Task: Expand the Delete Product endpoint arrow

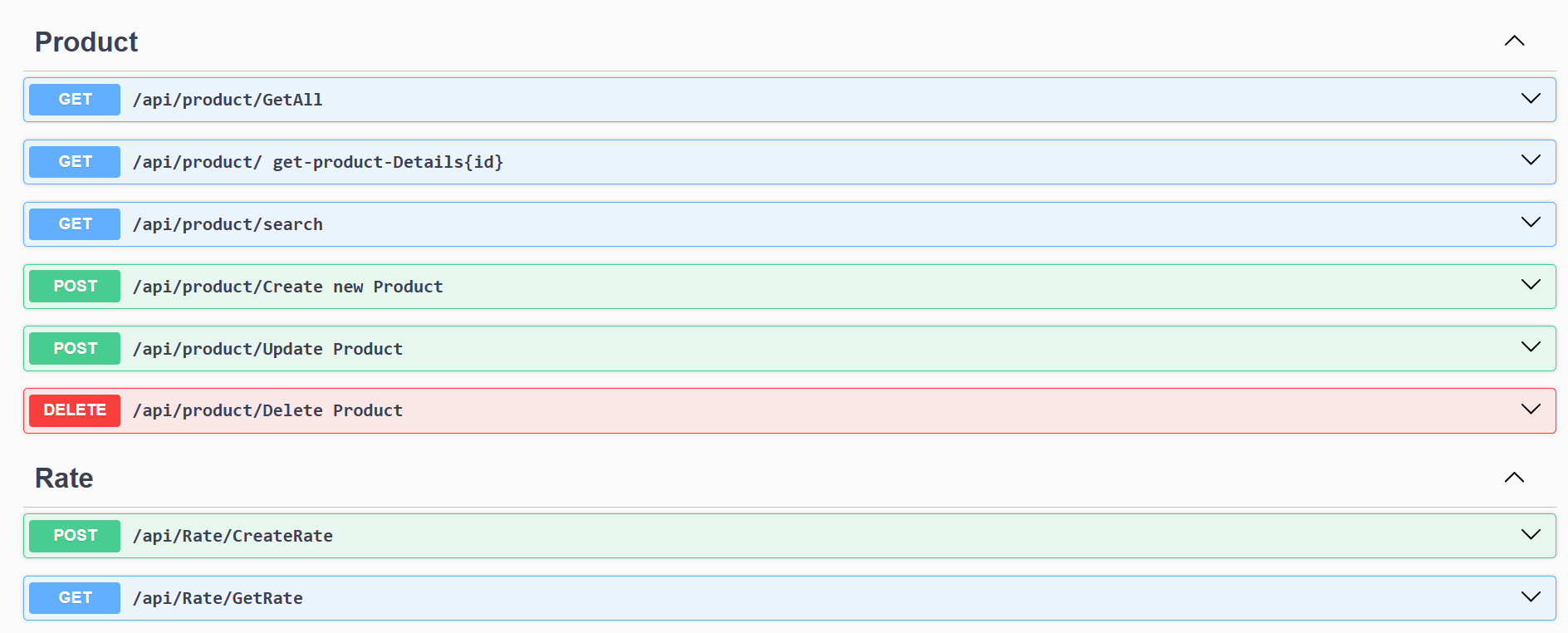Action: coord(1530,410)
